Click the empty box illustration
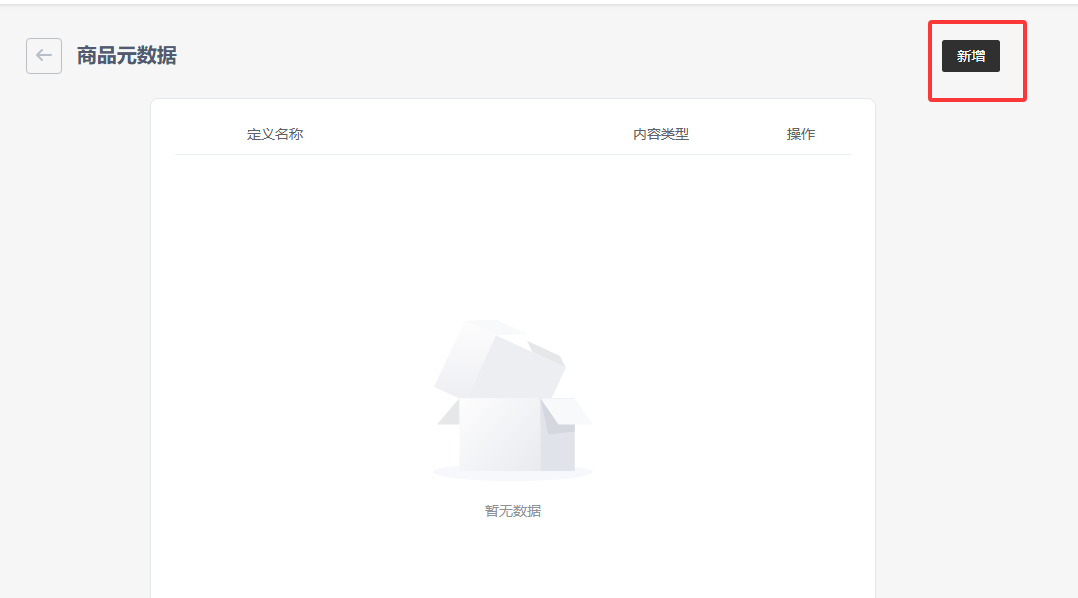Image resolution: width=1078 pixels, height=598 pixels. pos(513,400)
